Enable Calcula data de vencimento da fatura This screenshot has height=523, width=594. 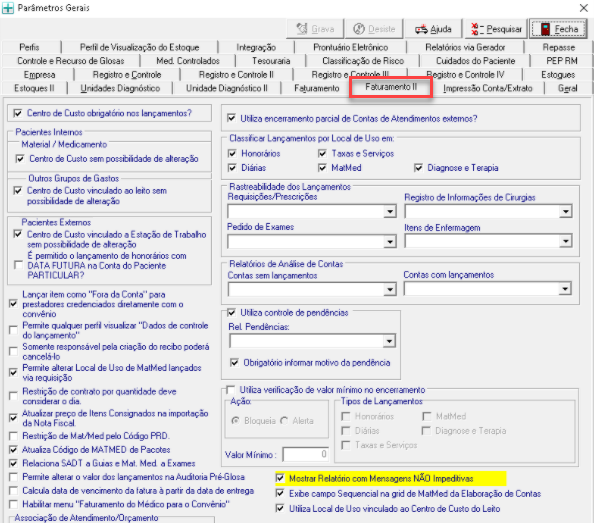click(x=13, y=490)
